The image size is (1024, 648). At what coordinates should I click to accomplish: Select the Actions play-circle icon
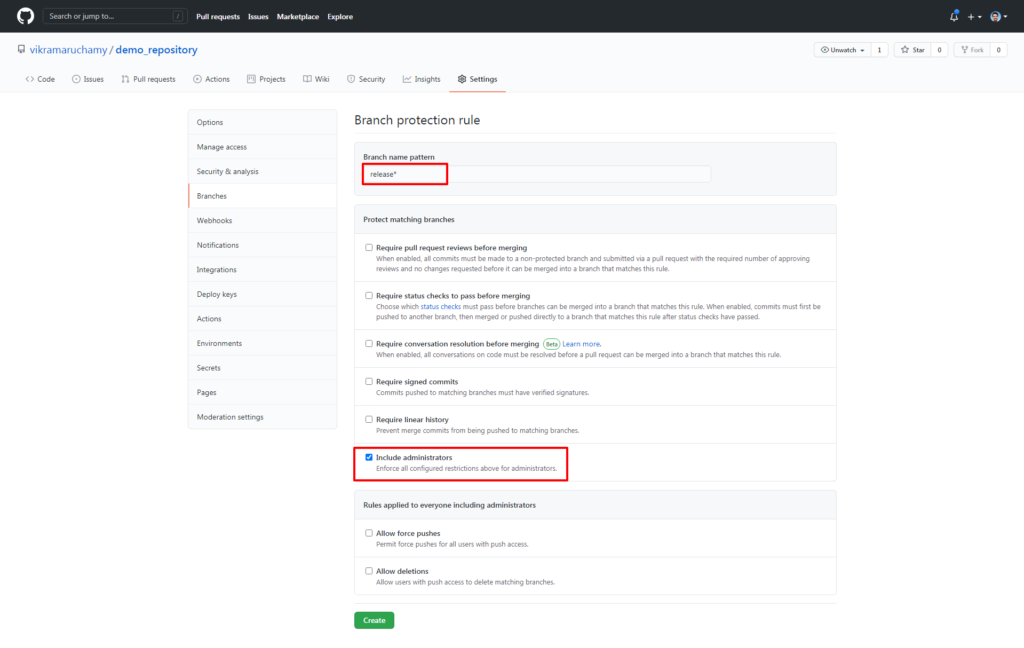pos(197,78)
